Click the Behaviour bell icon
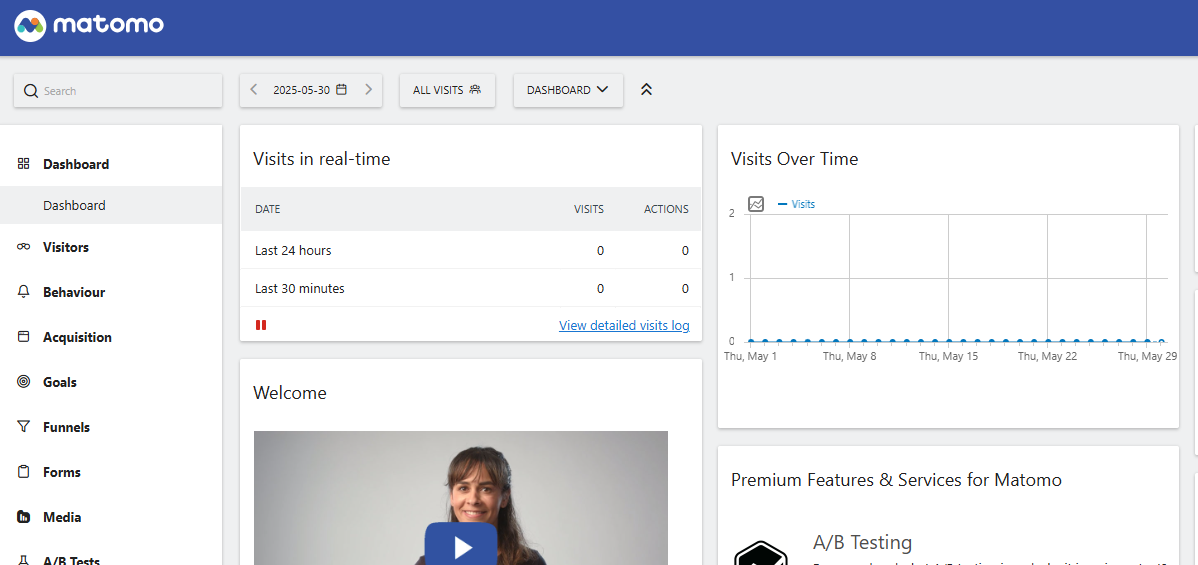This screenshot has height=565, width=1198. tap(23, 292)
